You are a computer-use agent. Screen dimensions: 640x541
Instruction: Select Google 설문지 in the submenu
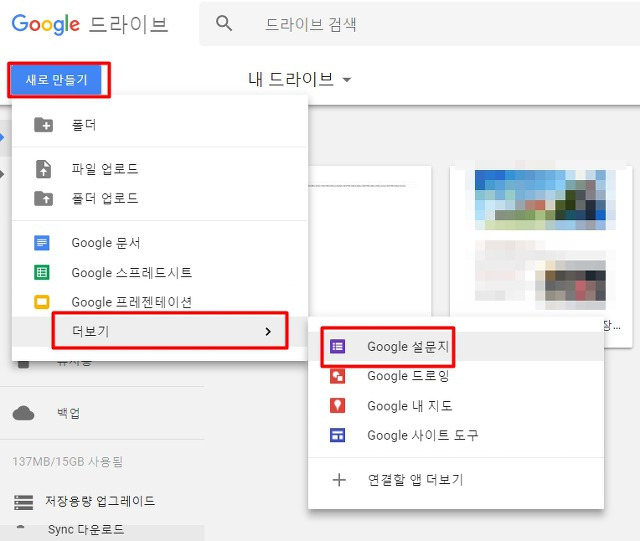(x=456, y=347)
